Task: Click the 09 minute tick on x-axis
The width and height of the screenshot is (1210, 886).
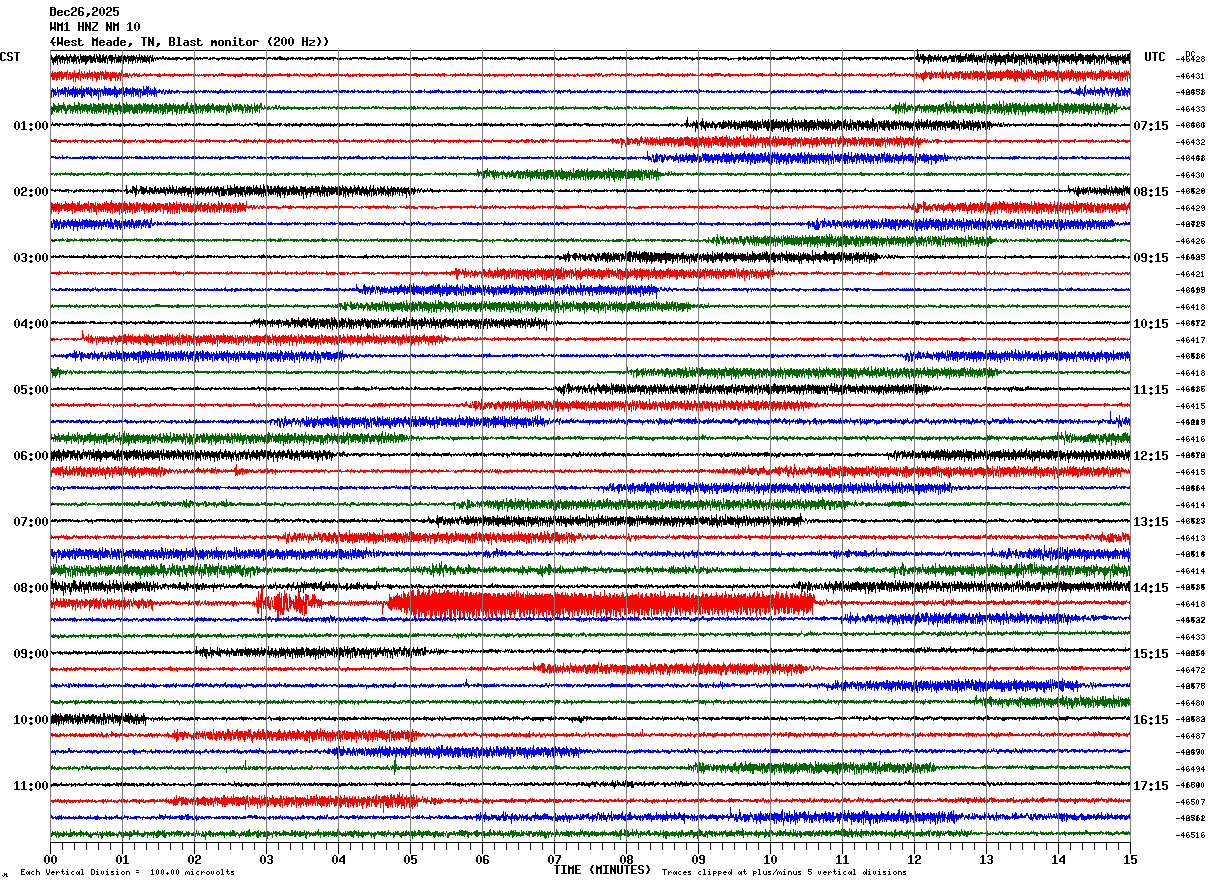Action: pyautogui.click(x=698, y=859)
